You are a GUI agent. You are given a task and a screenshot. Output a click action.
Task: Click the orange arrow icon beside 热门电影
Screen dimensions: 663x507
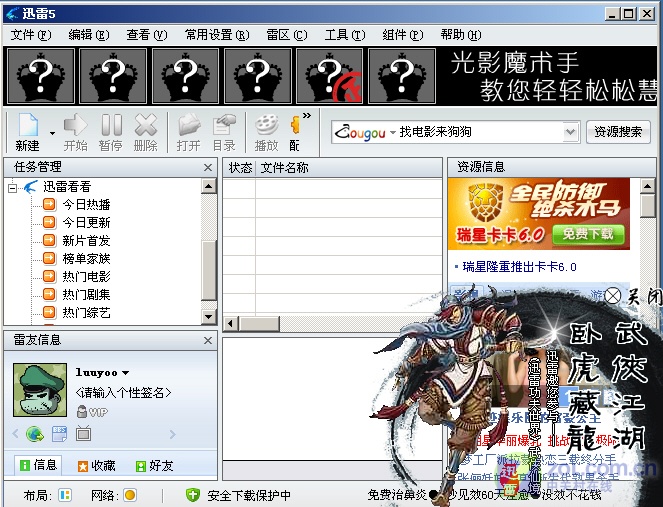point(49,276)
